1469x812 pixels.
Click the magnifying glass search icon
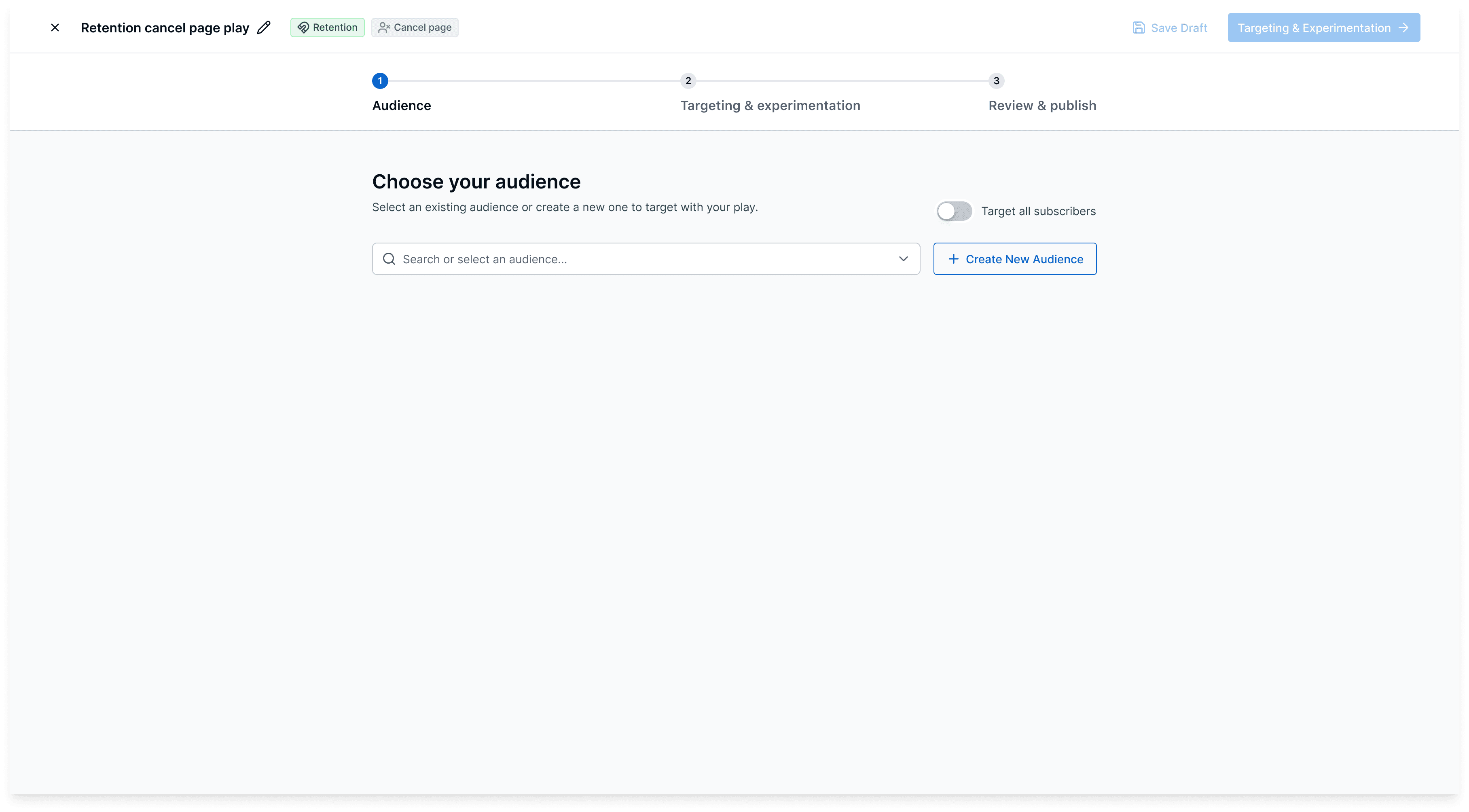click(x=389, y=259)
